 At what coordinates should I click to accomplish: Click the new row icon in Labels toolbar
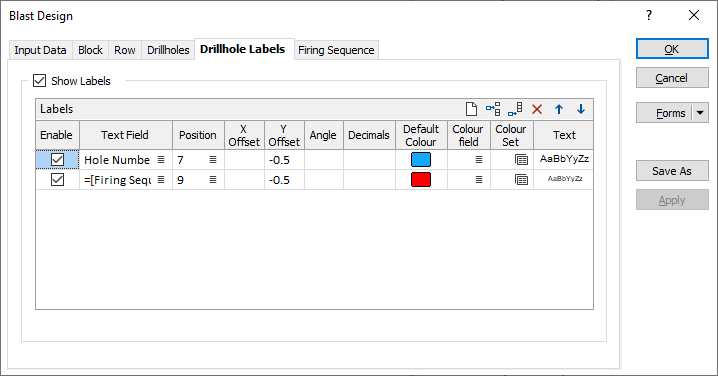(x=471, y=109)
